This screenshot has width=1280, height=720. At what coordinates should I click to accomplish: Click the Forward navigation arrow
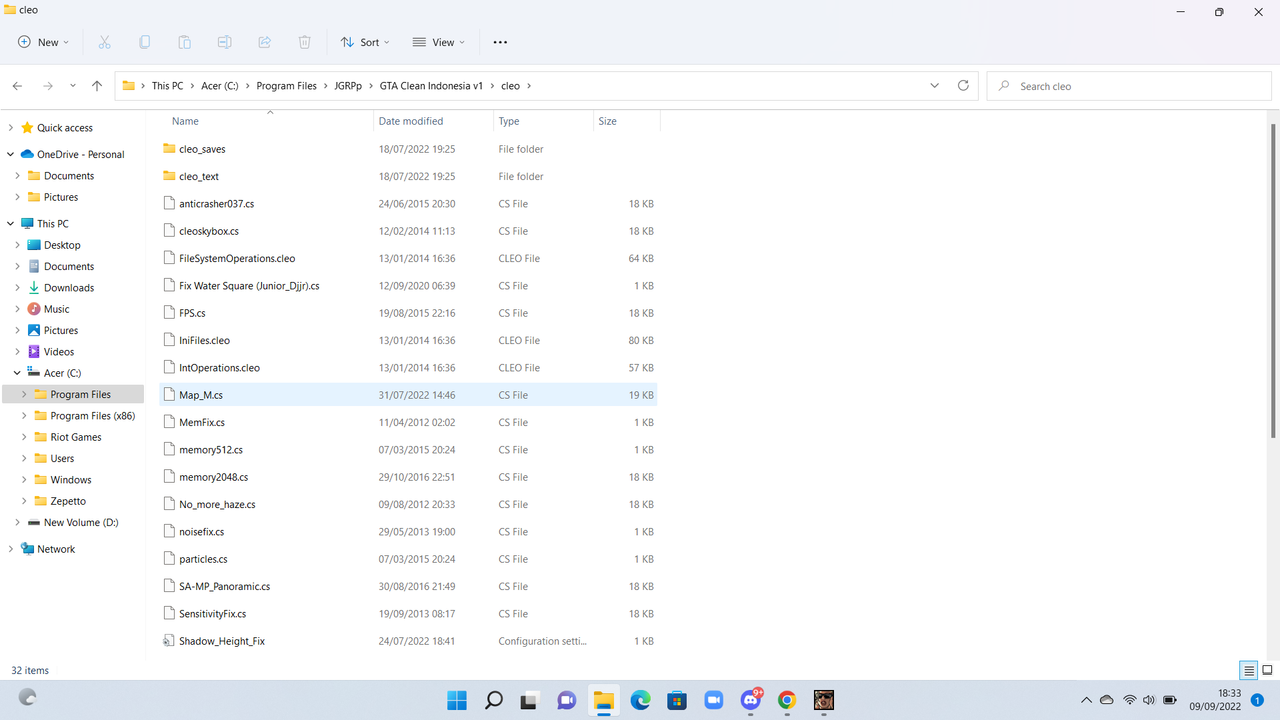pos(48,86)
